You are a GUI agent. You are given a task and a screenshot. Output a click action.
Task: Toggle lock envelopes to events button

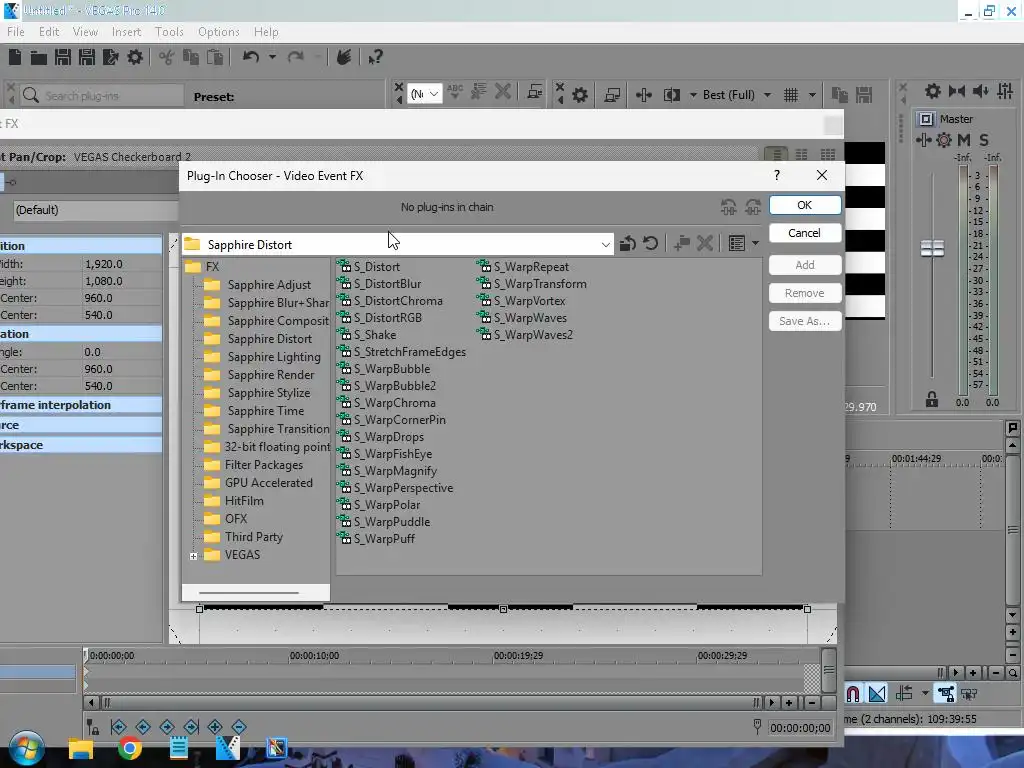[x=946, y=694]
